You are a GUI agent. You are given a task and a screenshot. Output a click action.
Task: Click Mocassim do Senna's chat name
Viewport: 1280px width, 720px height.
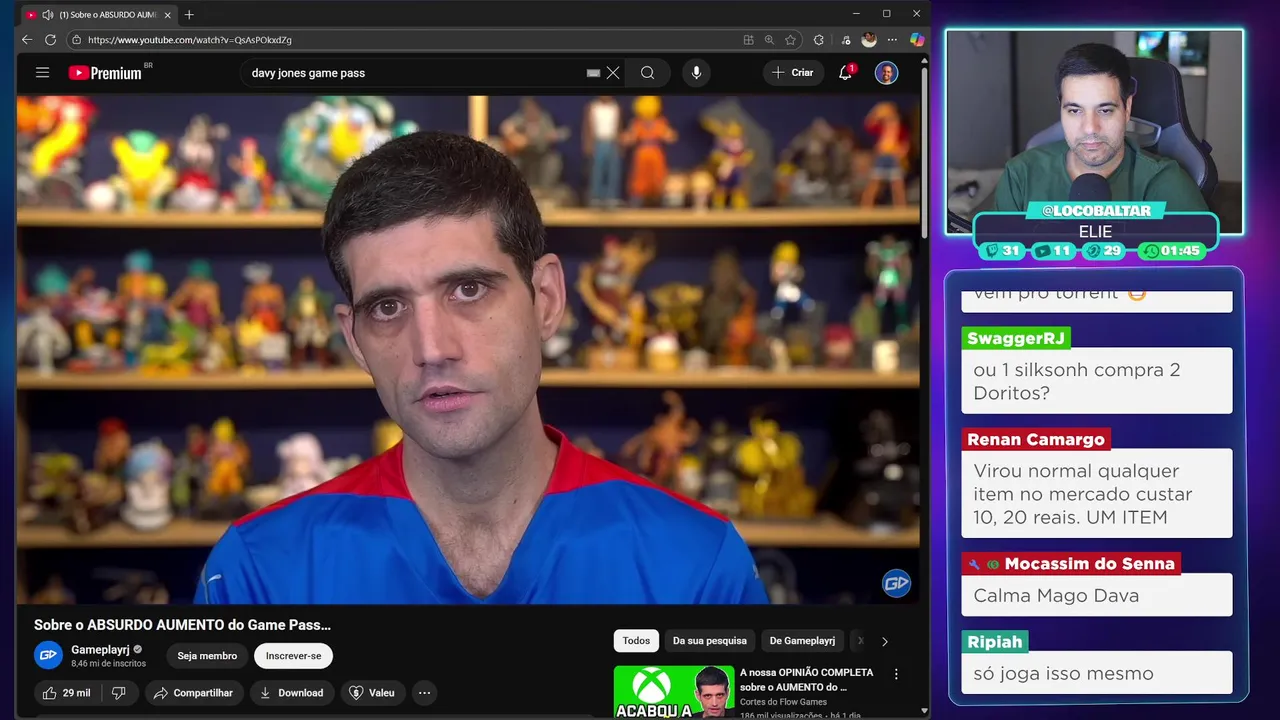(x=1089, y=564)
